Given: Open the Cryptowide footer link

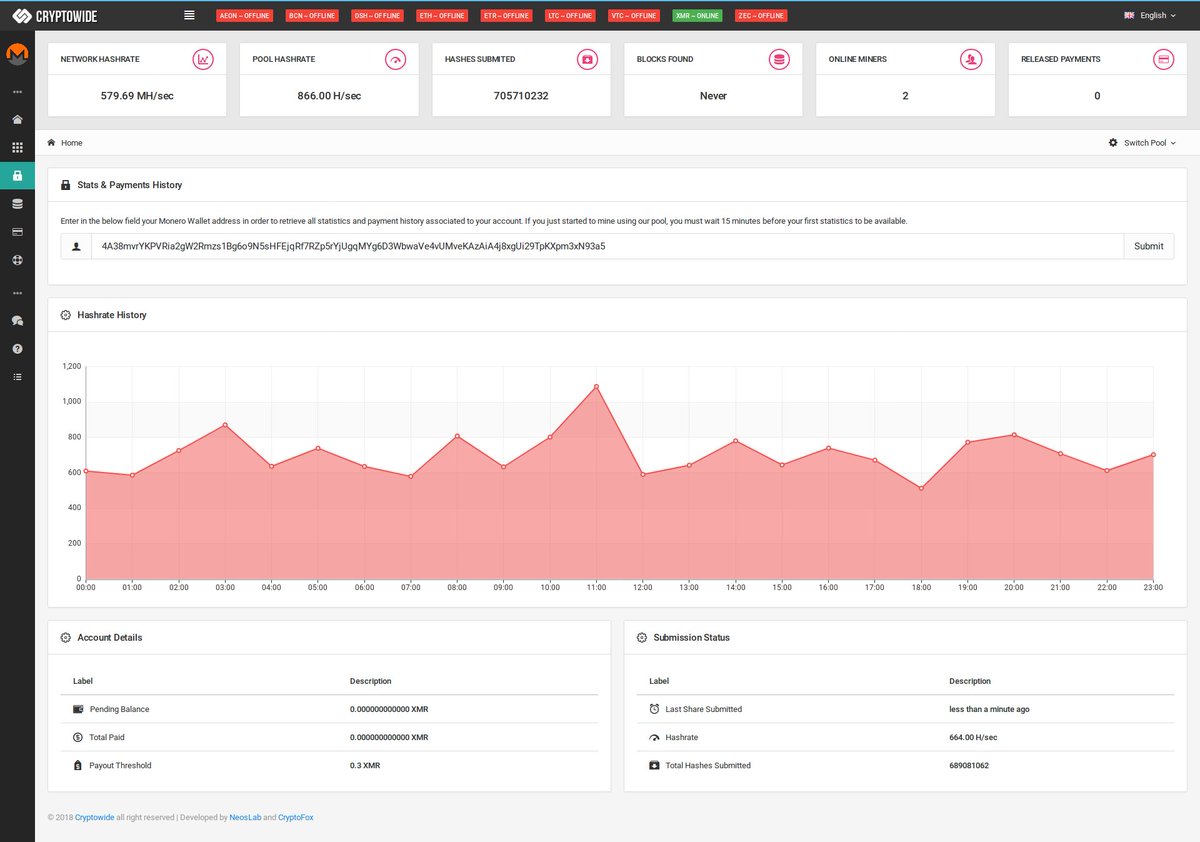Looking at the screenshot, I should [95, 817].
